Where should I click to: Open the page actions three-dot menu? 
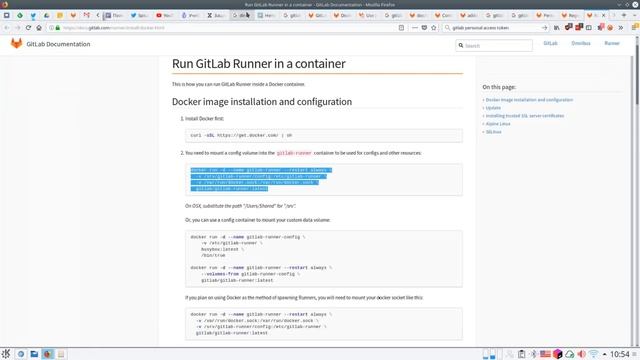tap(415, 28)
